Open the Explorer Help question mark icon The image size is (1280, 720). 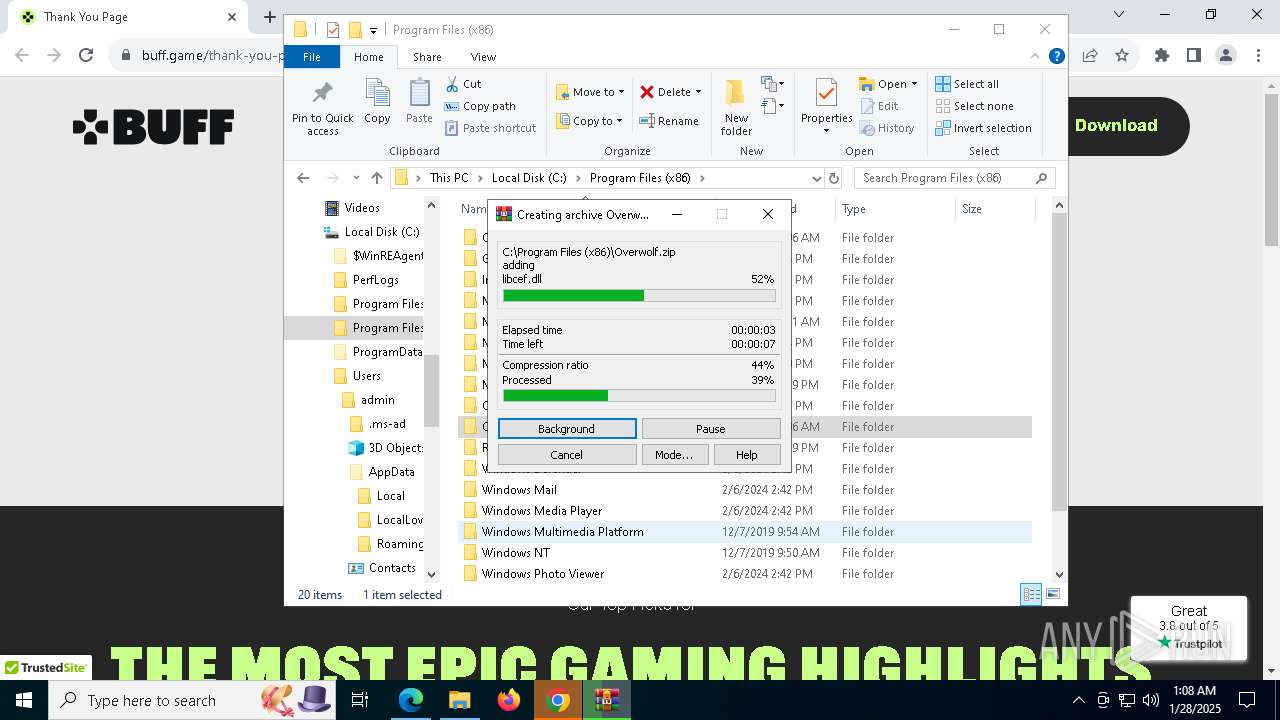point(1056,57)
